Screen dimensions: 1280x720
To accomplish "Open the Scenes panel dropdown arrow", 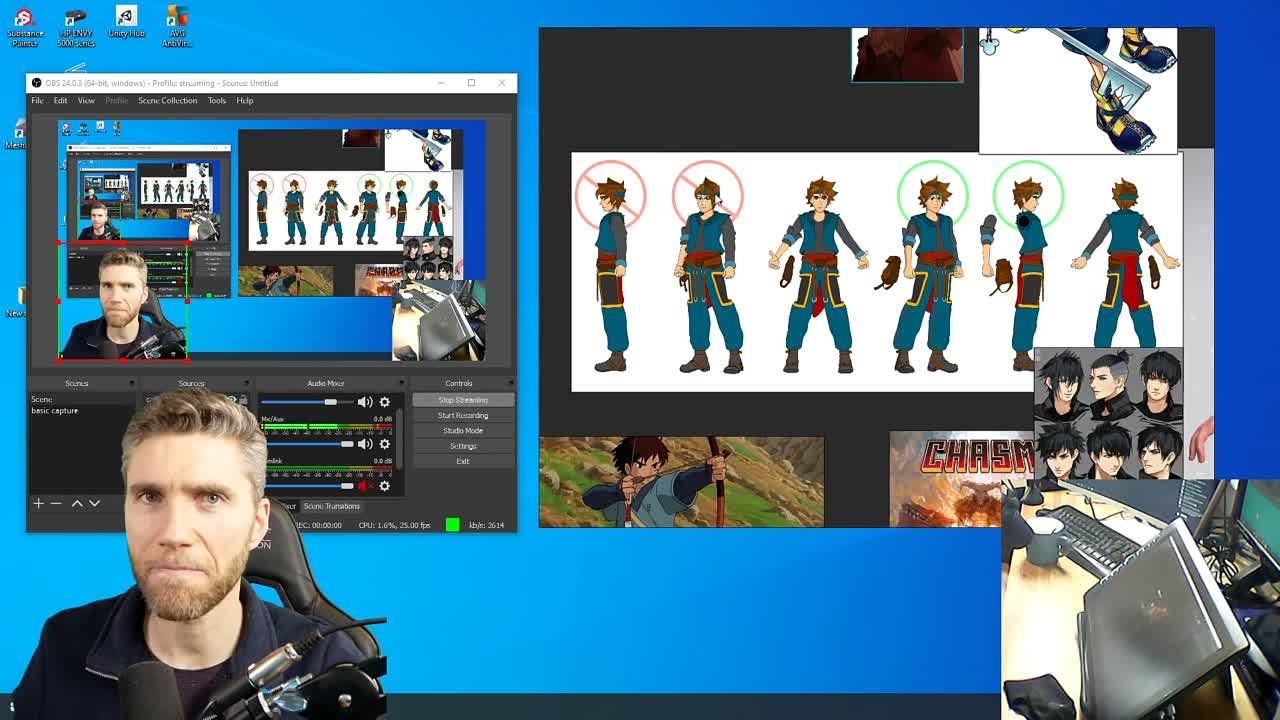I will point(131,383).
